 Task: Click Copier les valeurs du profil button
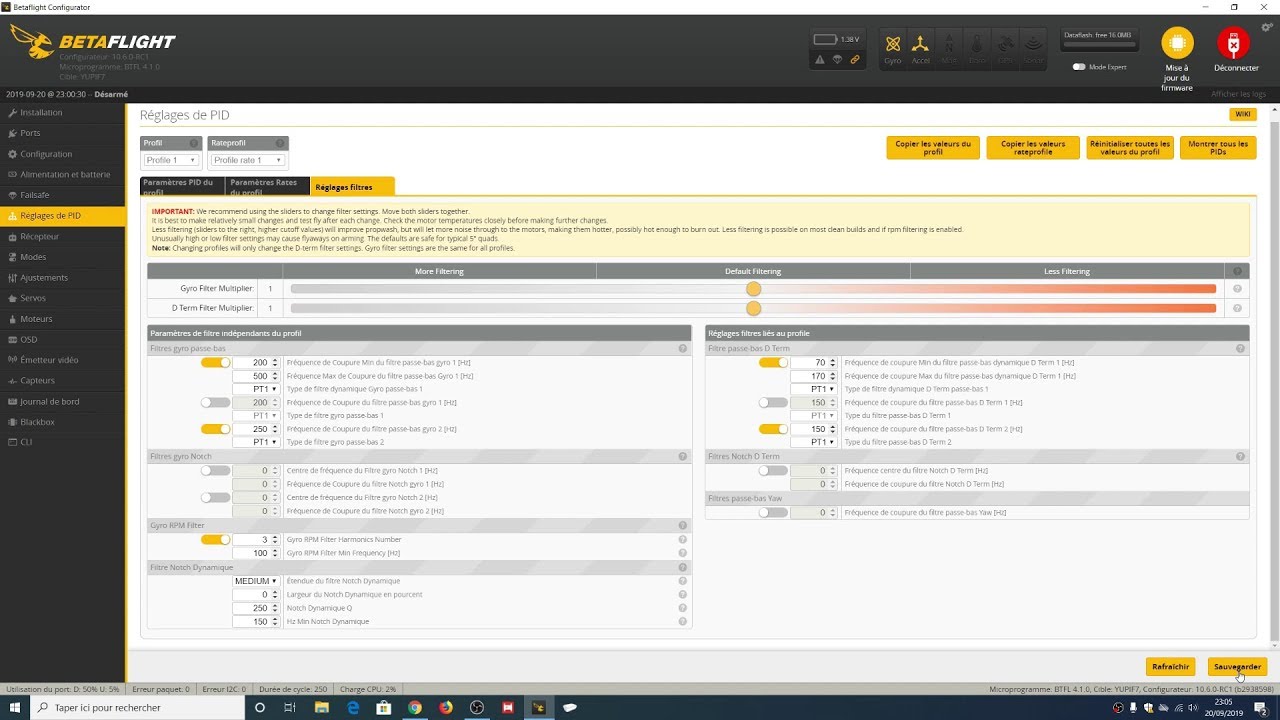(933, 148)
